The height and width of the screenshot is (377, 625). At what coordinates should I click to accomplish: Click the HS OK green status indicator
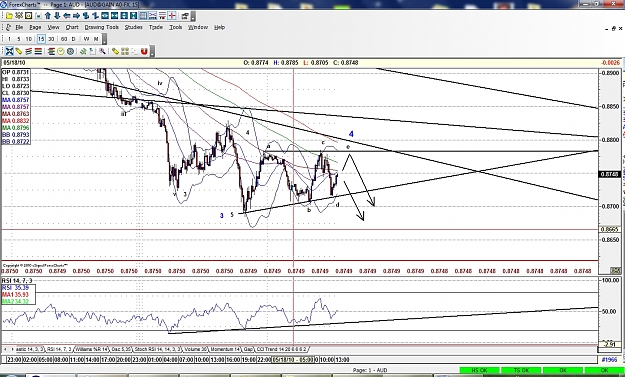tap(479, 370)
